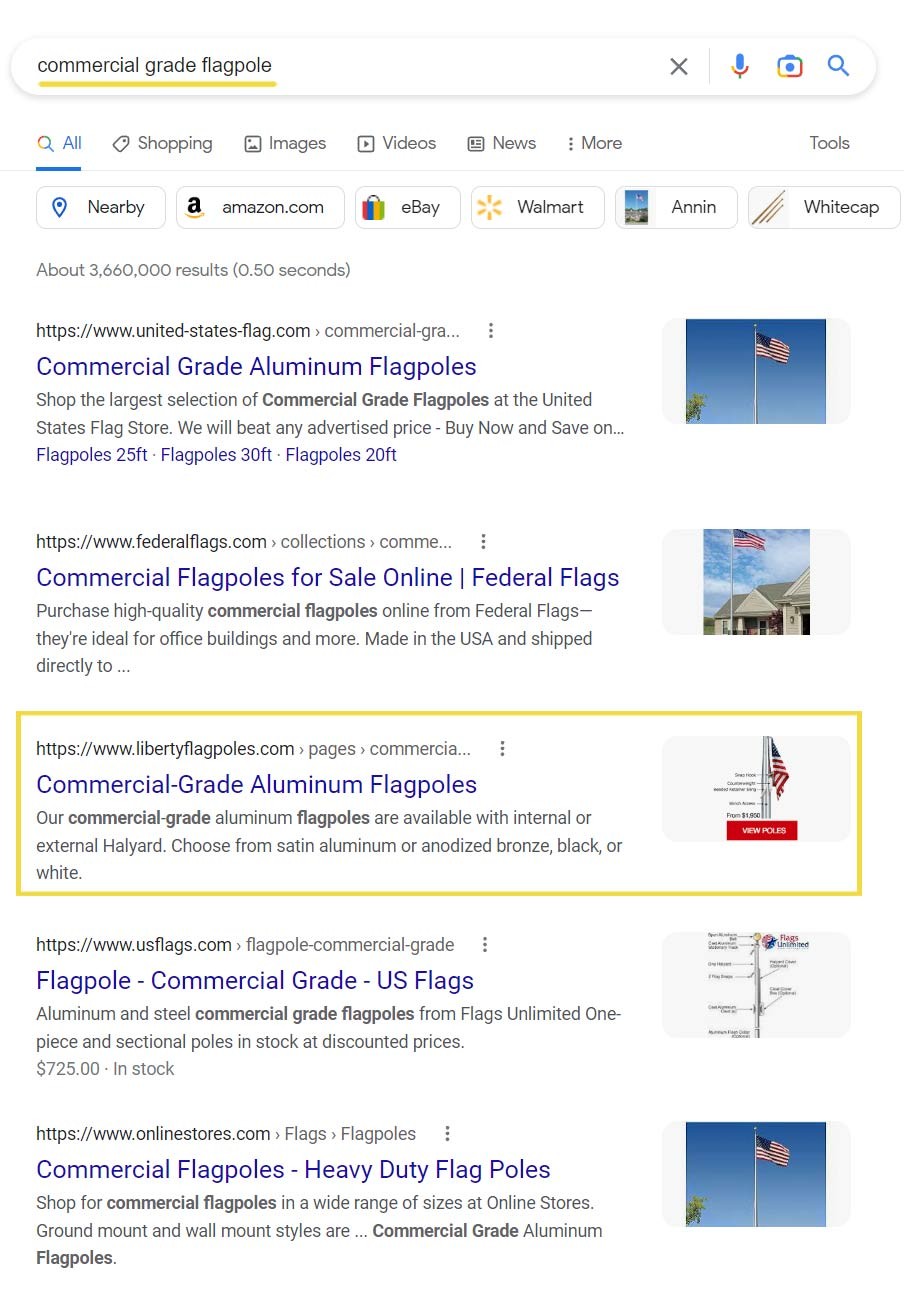
Task: Open Commercial Flagpoles for Sale Online Federal Flags
Action: (x=328, y=577)
